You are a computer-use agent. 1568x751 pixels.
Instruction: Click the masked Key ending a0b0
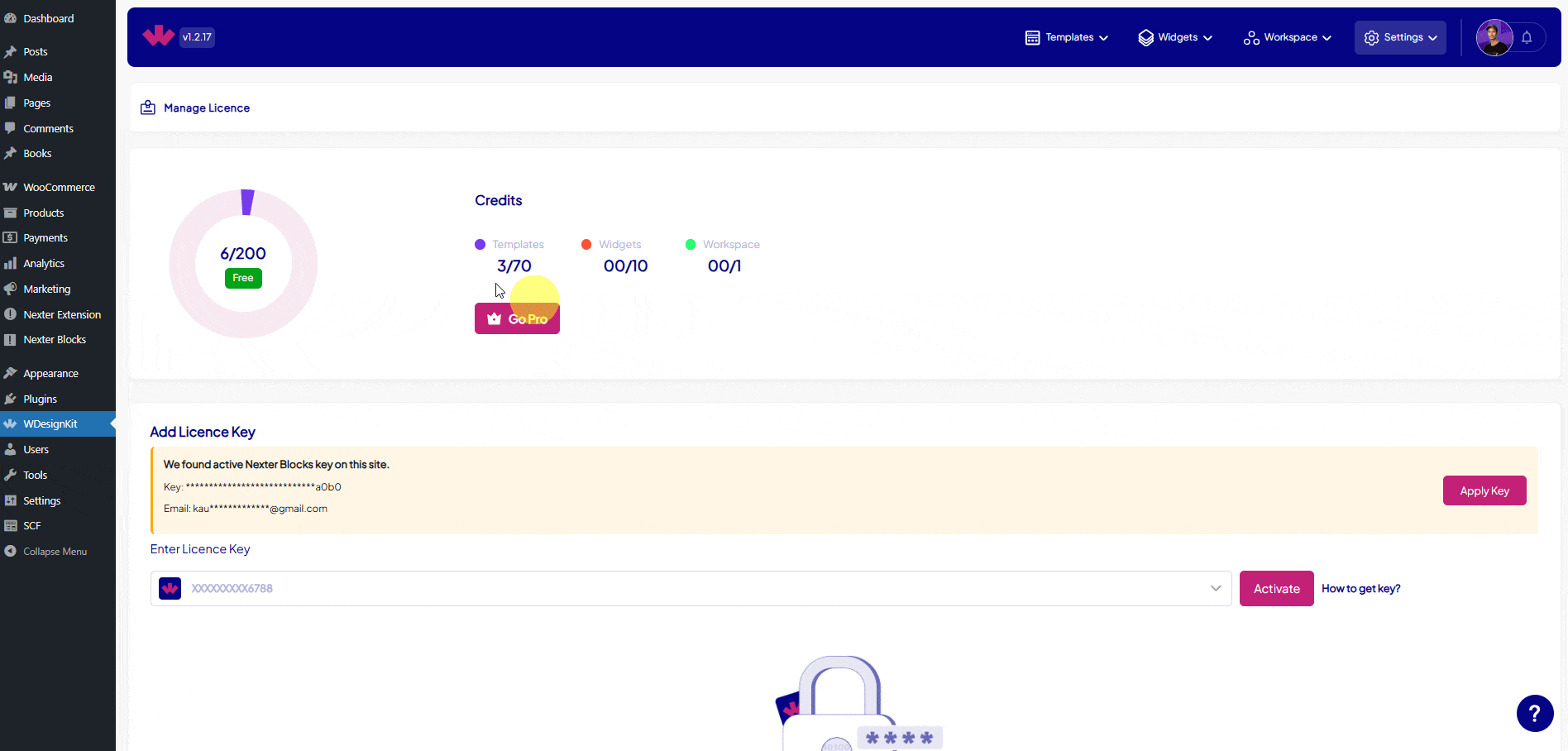click(252, 486)
